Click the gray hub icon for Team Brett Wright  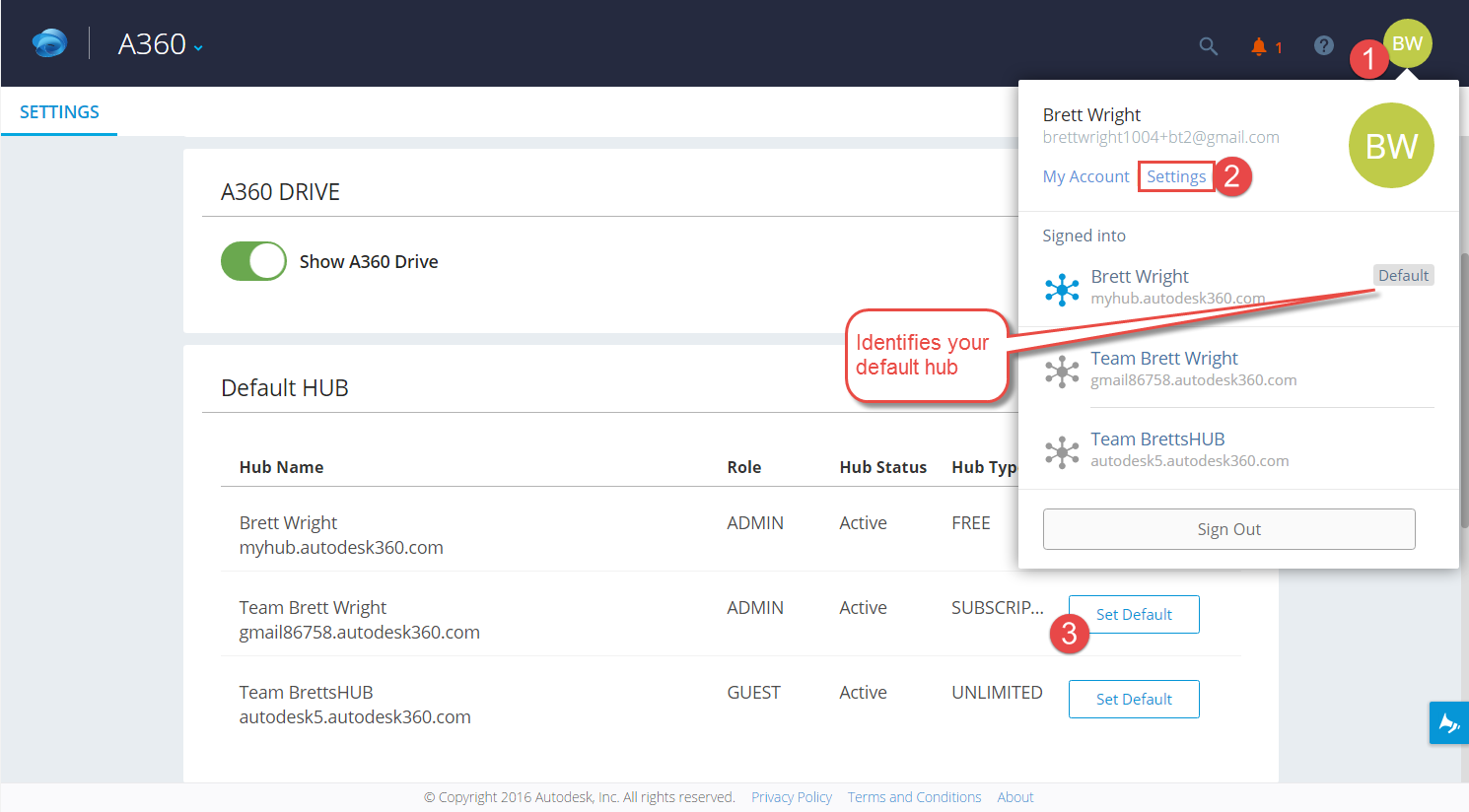tap(1062, 371)
